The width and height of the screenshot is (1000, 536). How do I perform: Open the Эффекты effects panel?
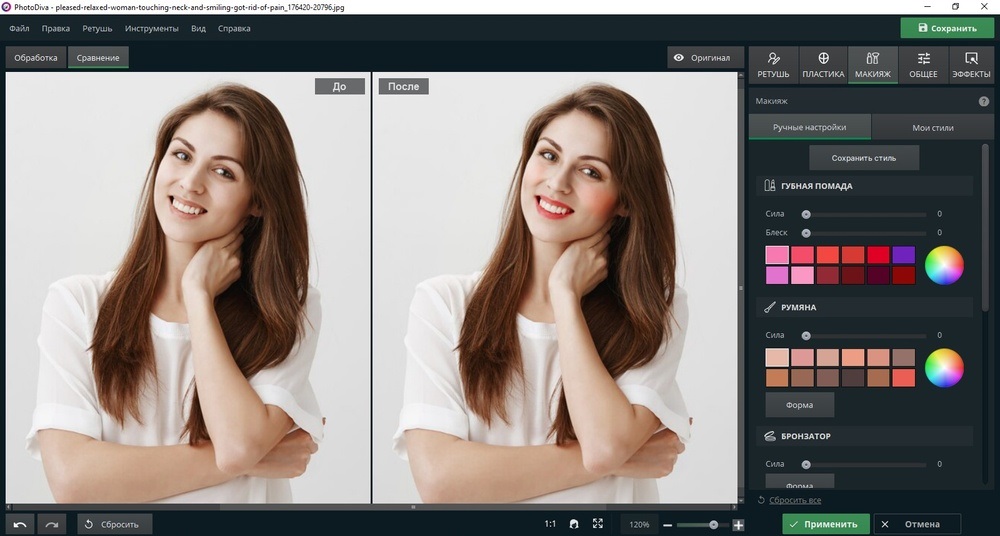tap(971, 65)
